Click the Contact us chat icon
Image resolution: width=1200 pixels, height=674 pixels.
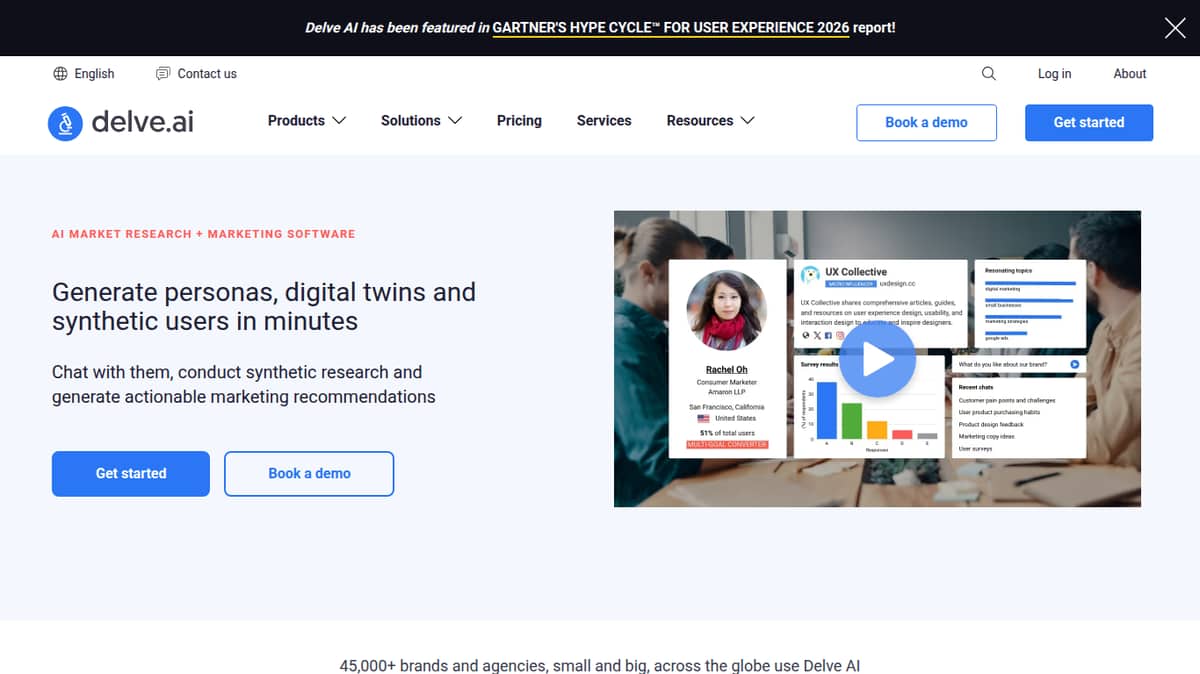click(163, 74)
